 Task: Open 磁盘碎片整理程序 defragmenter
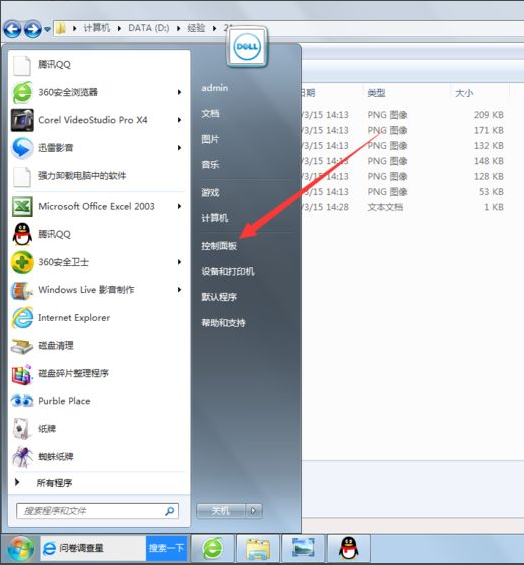coord(97,373)
